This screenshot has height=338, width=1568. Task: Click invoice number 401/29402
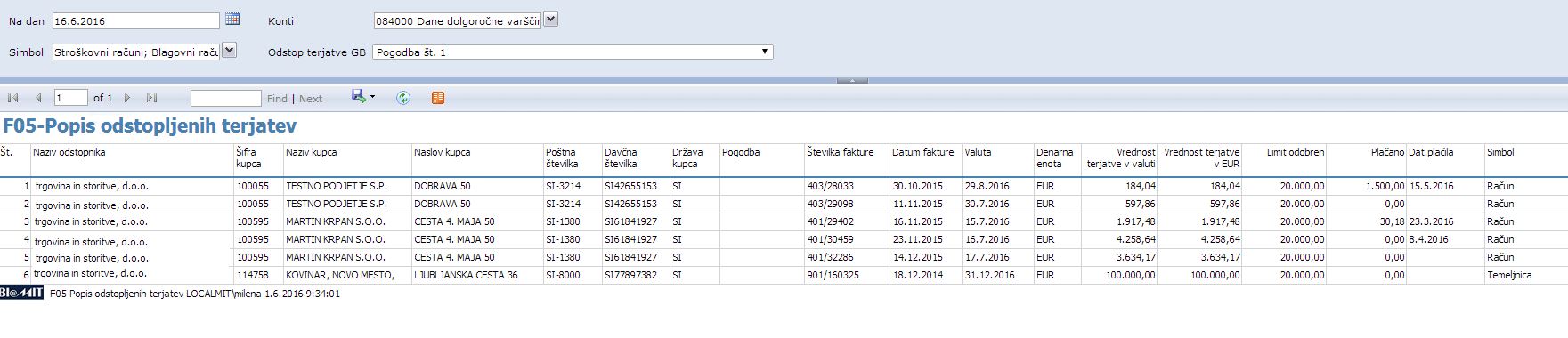[830, 221]
